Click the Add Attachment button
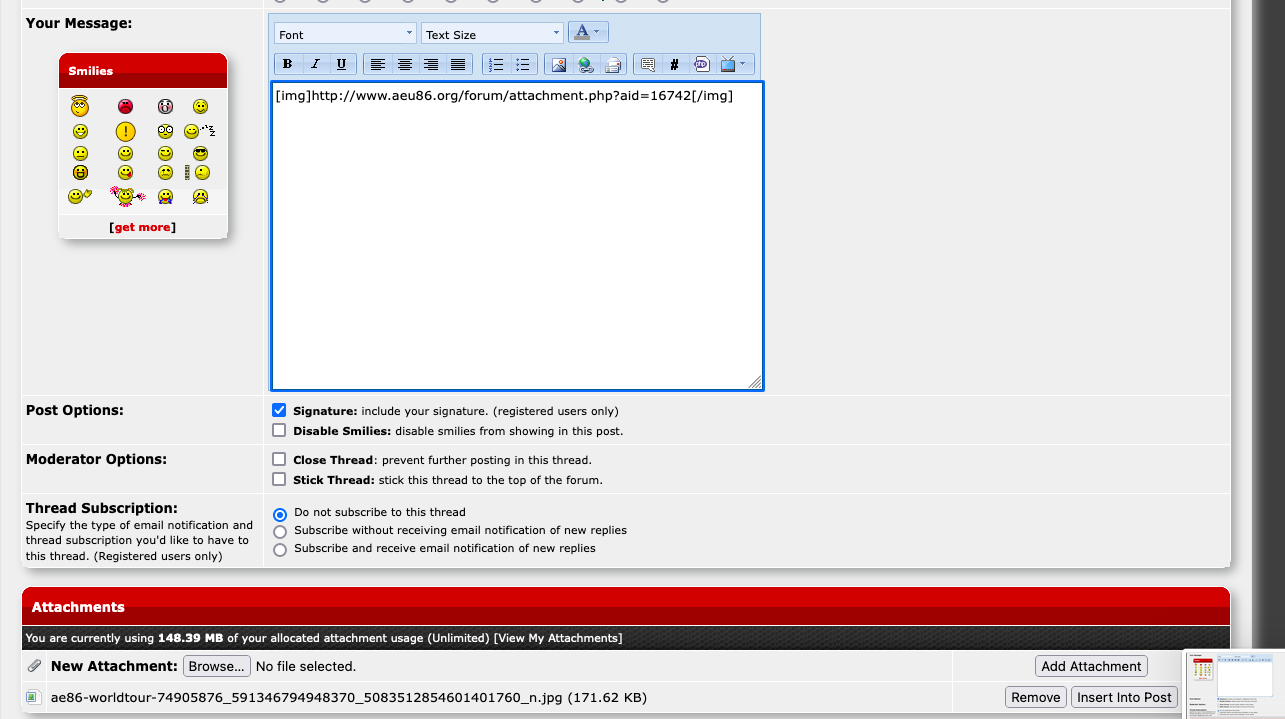This screenshot has height=719, width=1285. [1090, 667]
